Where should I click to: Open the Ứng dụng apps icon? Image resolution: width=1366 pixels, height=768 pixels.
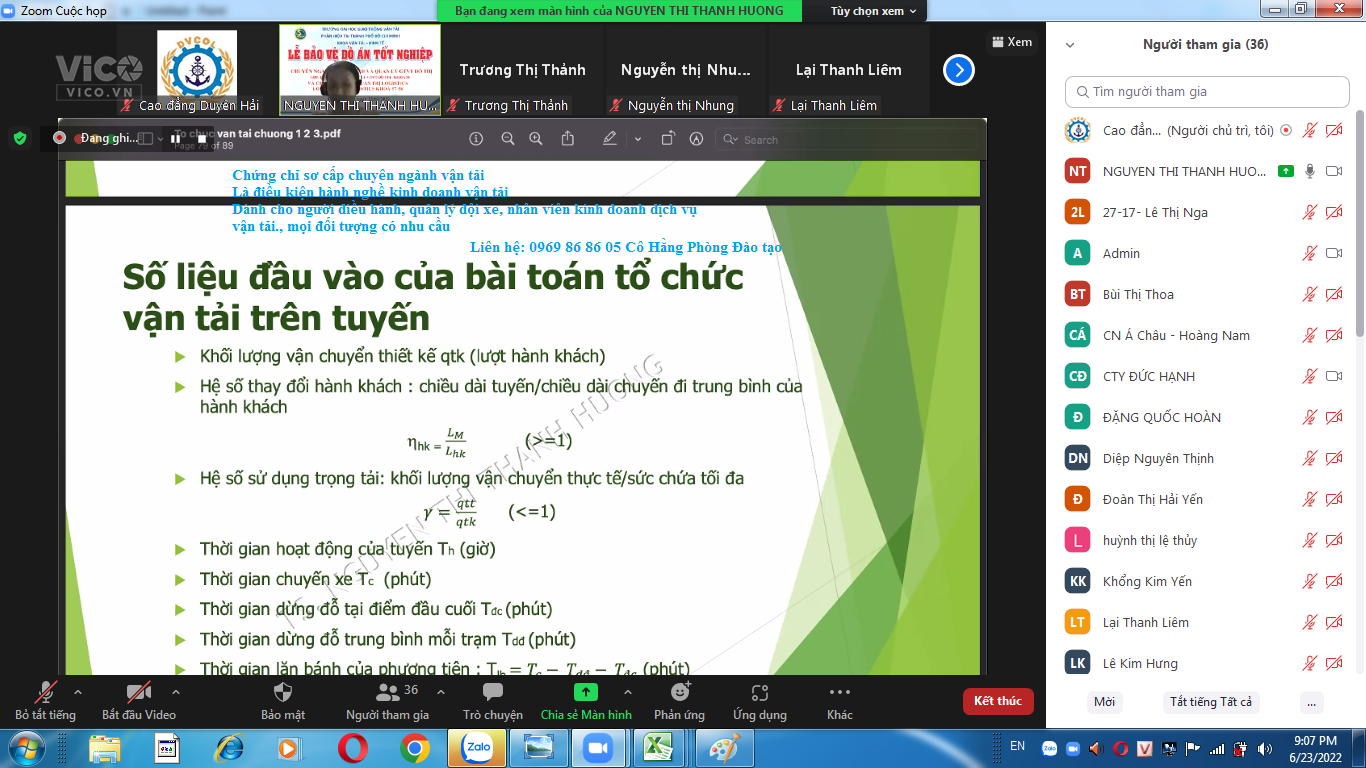(x=759, y=692)
